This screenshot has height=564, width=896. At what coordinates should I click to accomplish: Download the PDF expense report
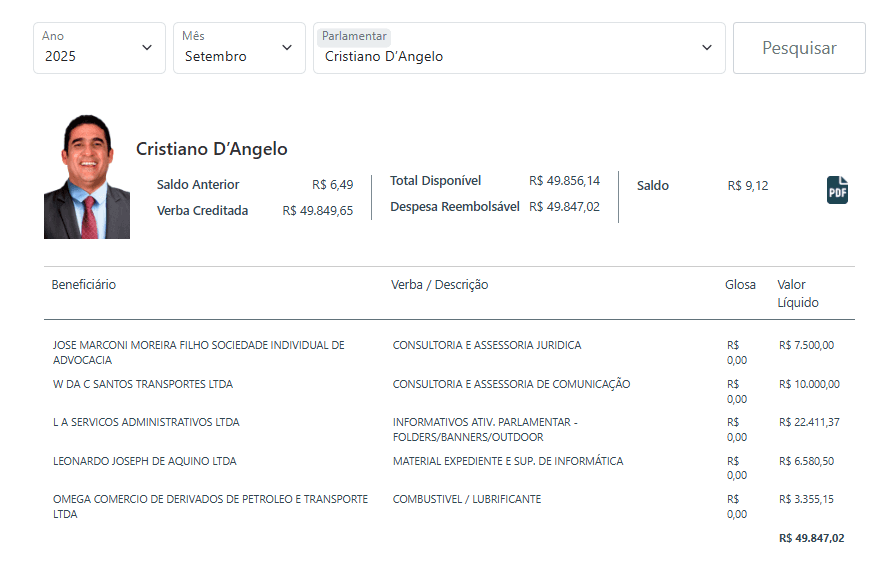(837, 189)
